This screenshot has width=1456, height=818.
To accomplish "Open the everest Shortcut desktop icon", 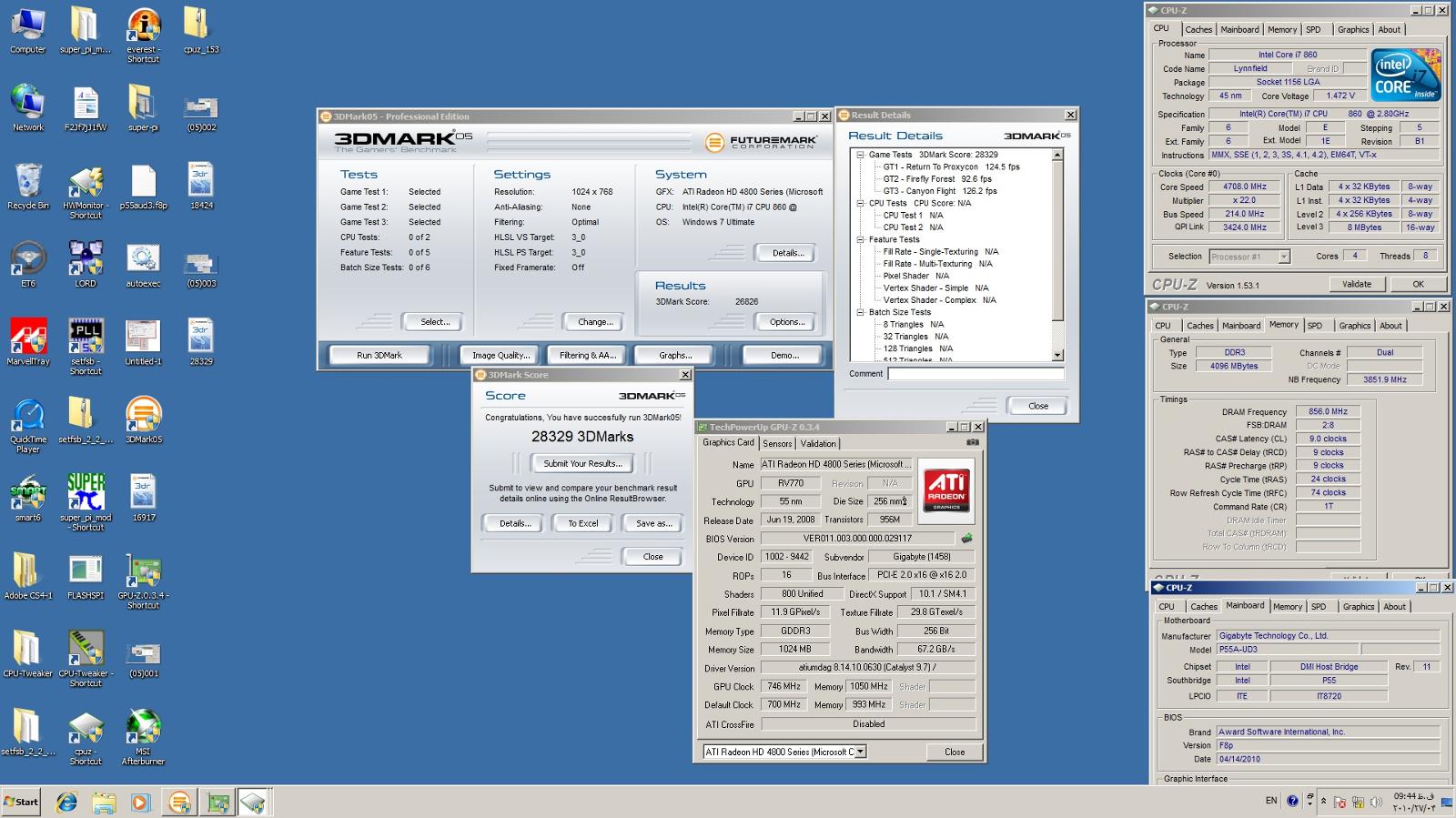I will tap(143, 35).
